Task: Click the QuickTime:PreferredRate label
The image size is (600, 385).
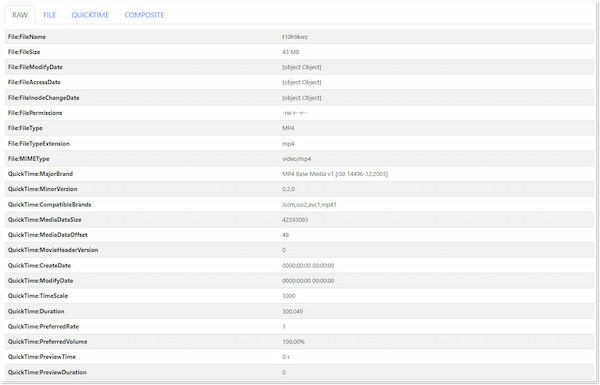Action: point(44,326)
